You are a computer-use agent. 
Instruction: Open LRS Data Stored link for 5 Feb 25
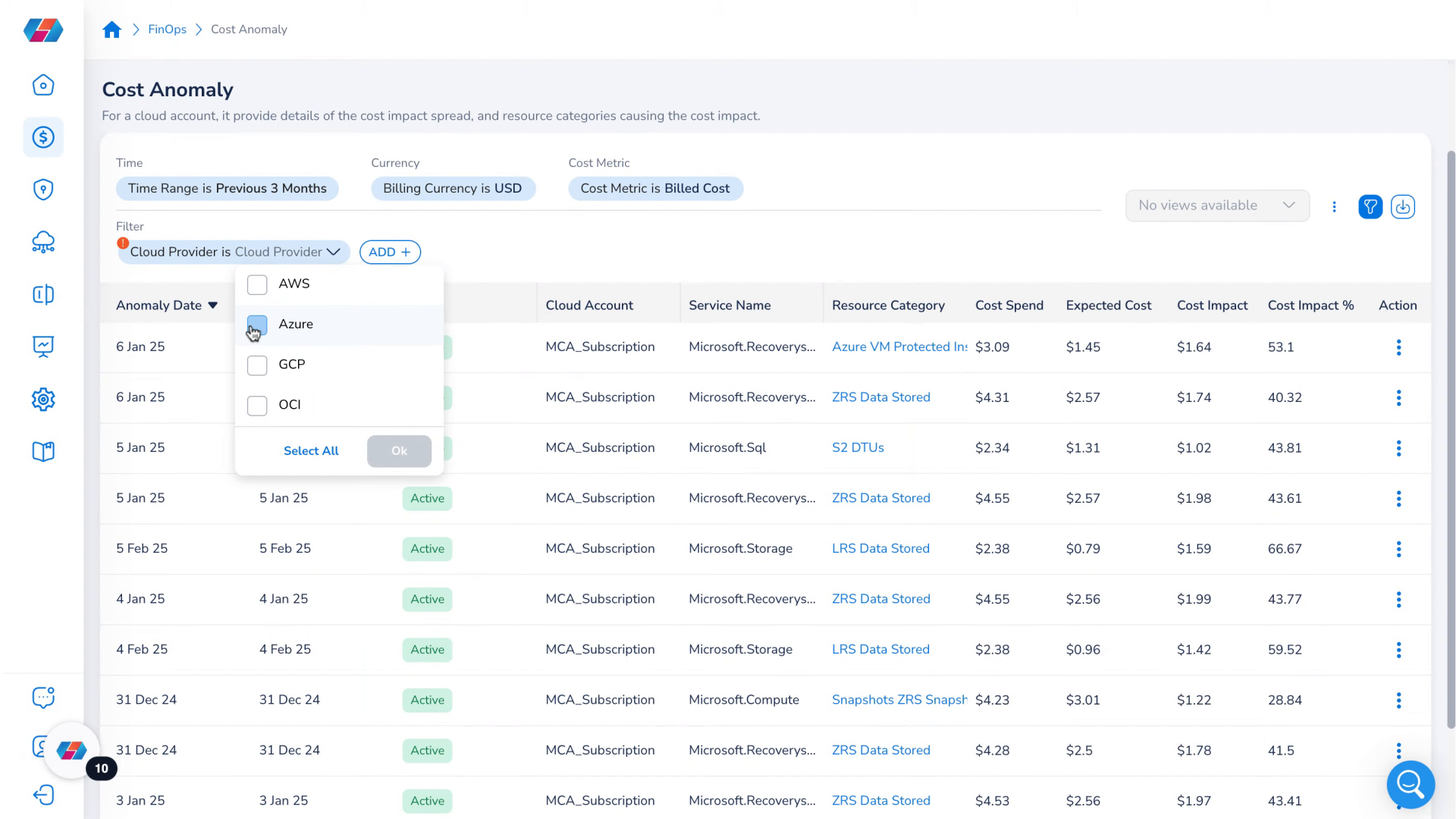[x=880, y=548]
